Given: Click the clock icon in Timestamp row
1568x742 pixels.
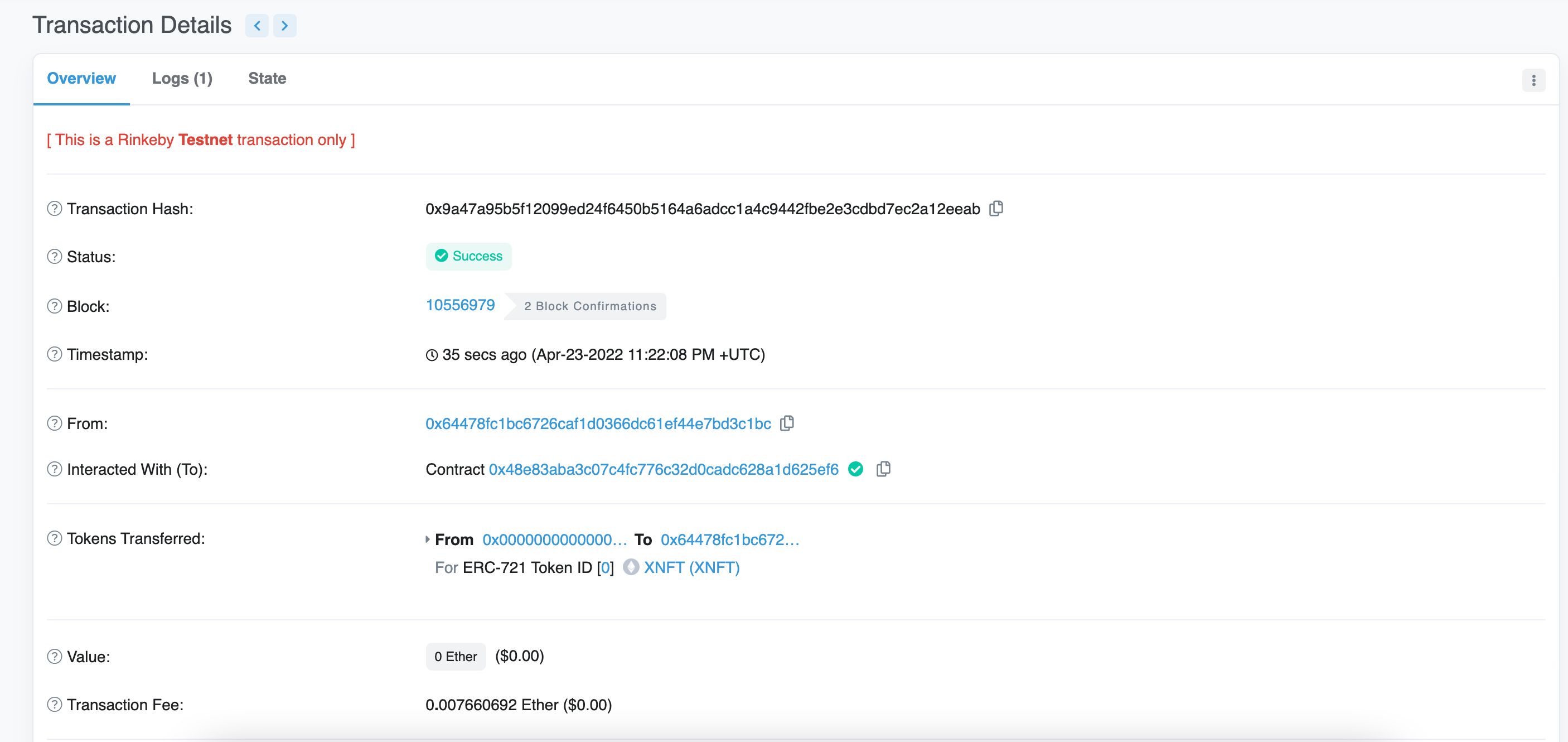Looking at the screenshot, I should (432, 355).
